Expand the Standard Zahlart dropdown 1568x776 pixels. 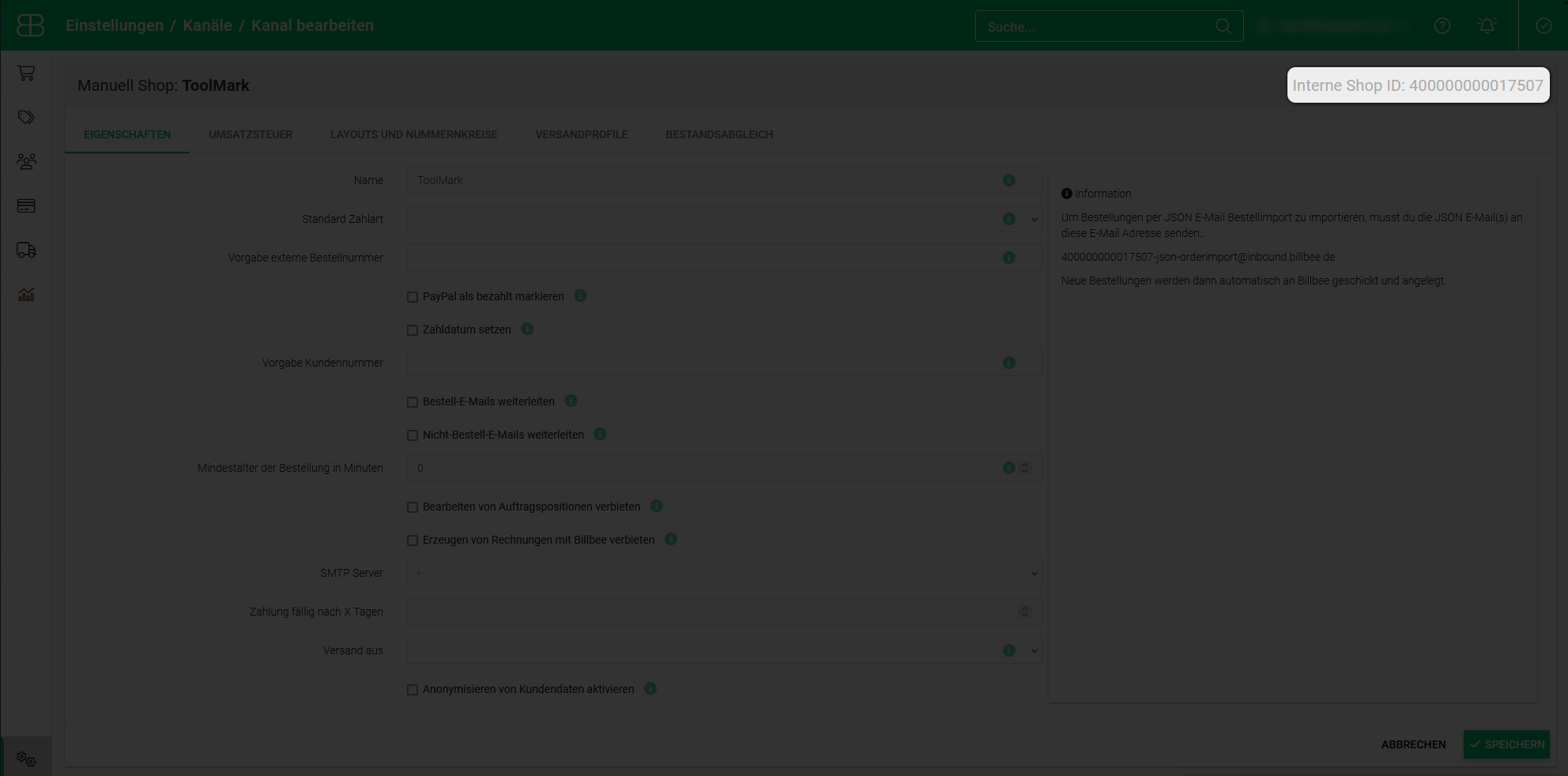click(1034, 220)
